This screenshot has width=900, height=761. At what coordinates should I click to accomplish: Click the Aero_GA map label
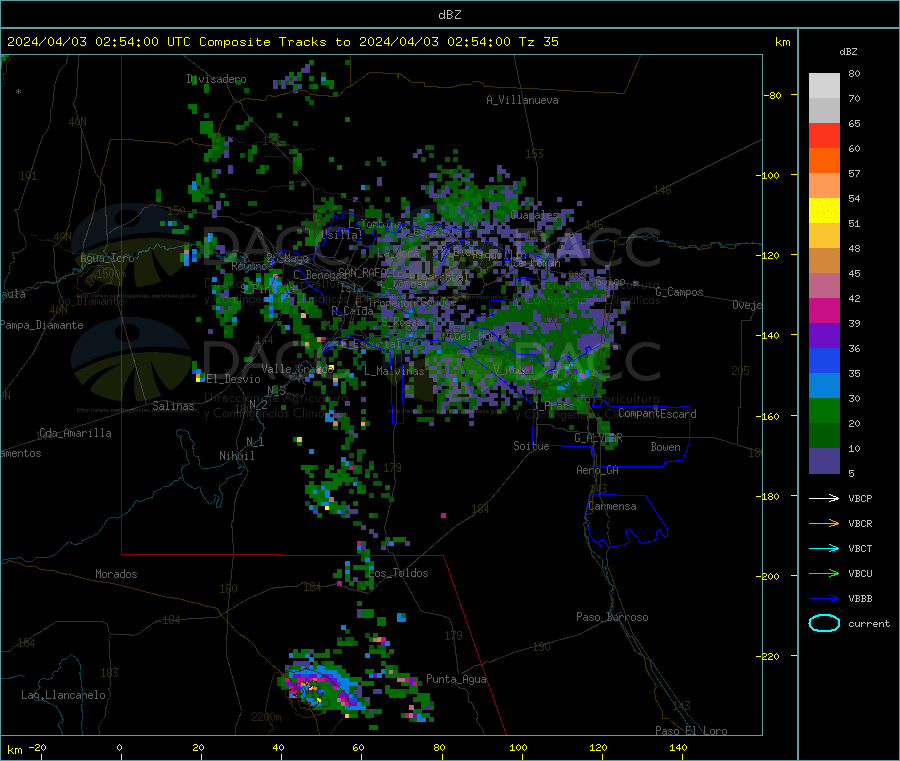click(x=598, y=470)
